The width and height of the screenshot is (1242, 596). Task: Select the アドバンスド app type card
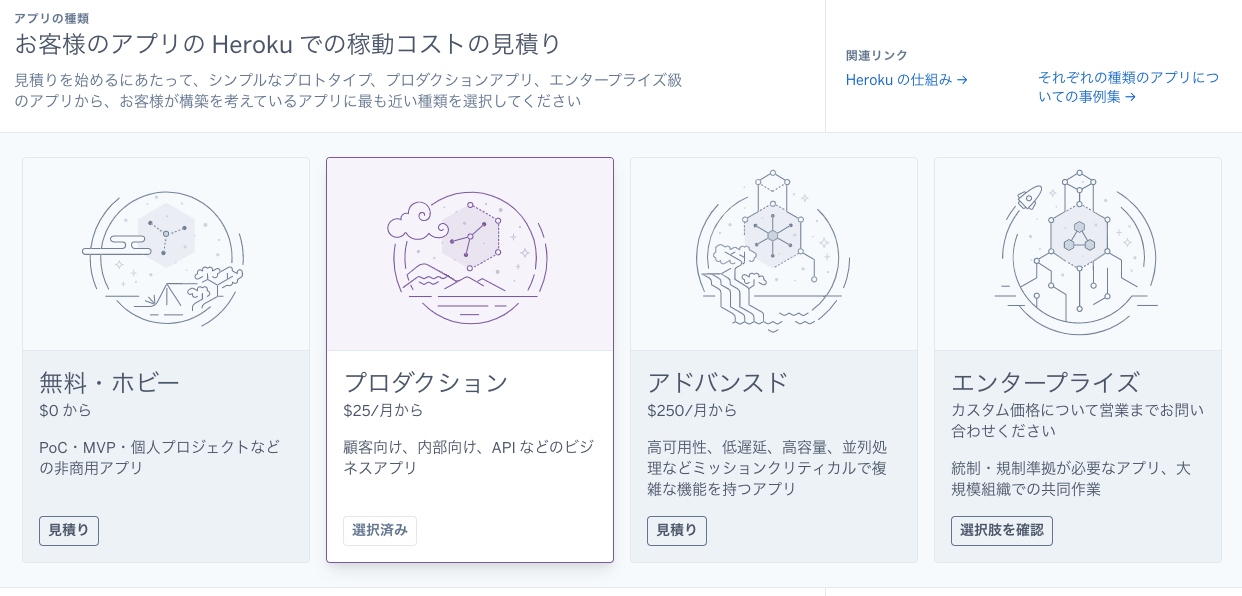click(x=773, y=360)
